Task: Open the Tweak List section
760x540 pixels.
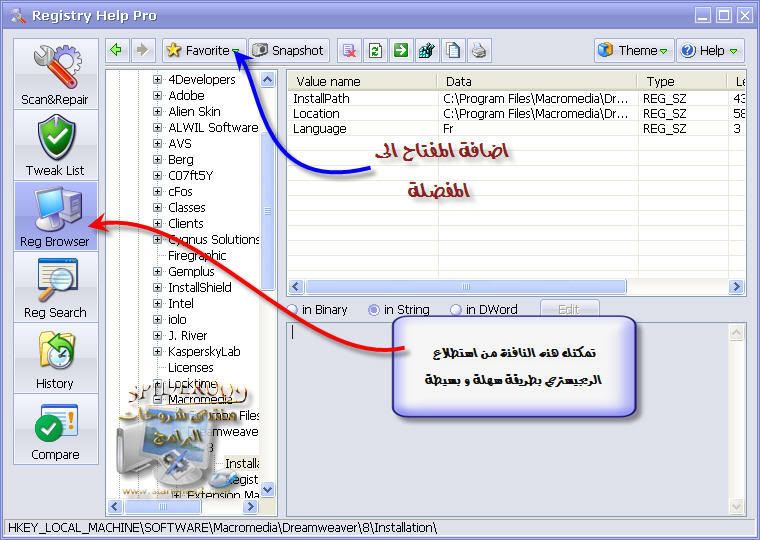Action: (x=55, y=145)
